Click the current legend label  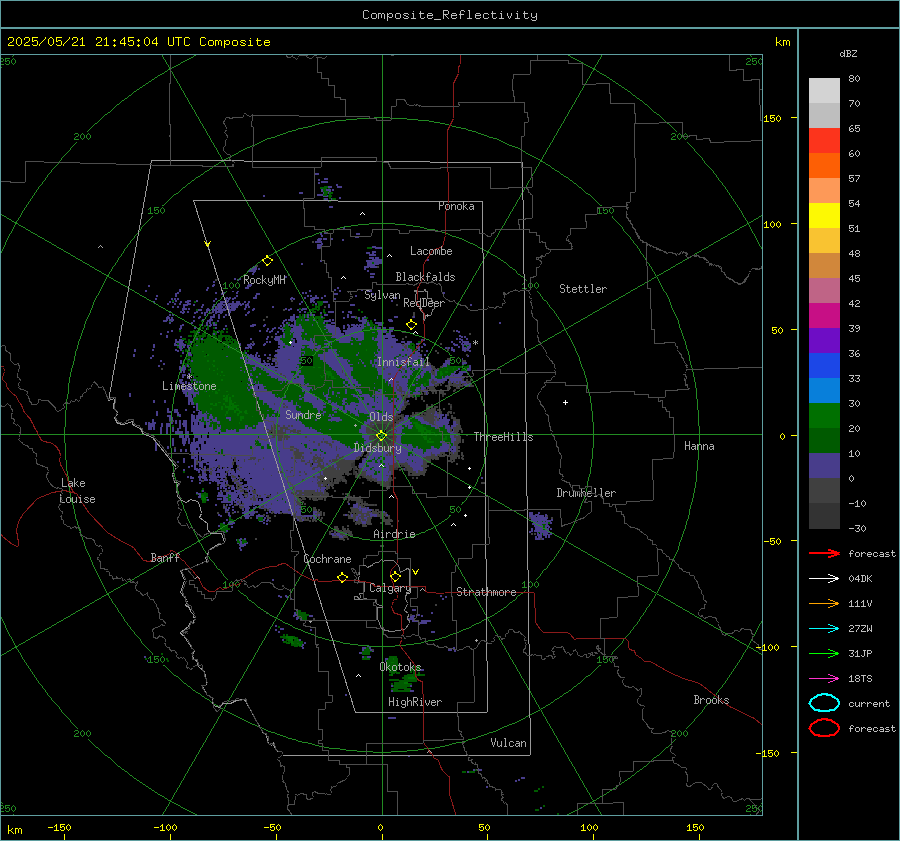point(869,703)
